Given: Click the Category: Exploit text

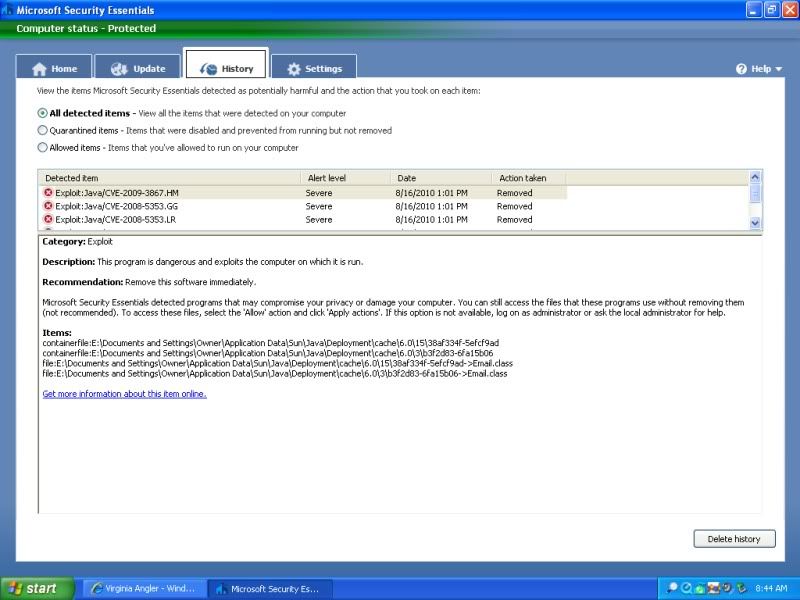Looking at the screenshot, I should (78, 241).
